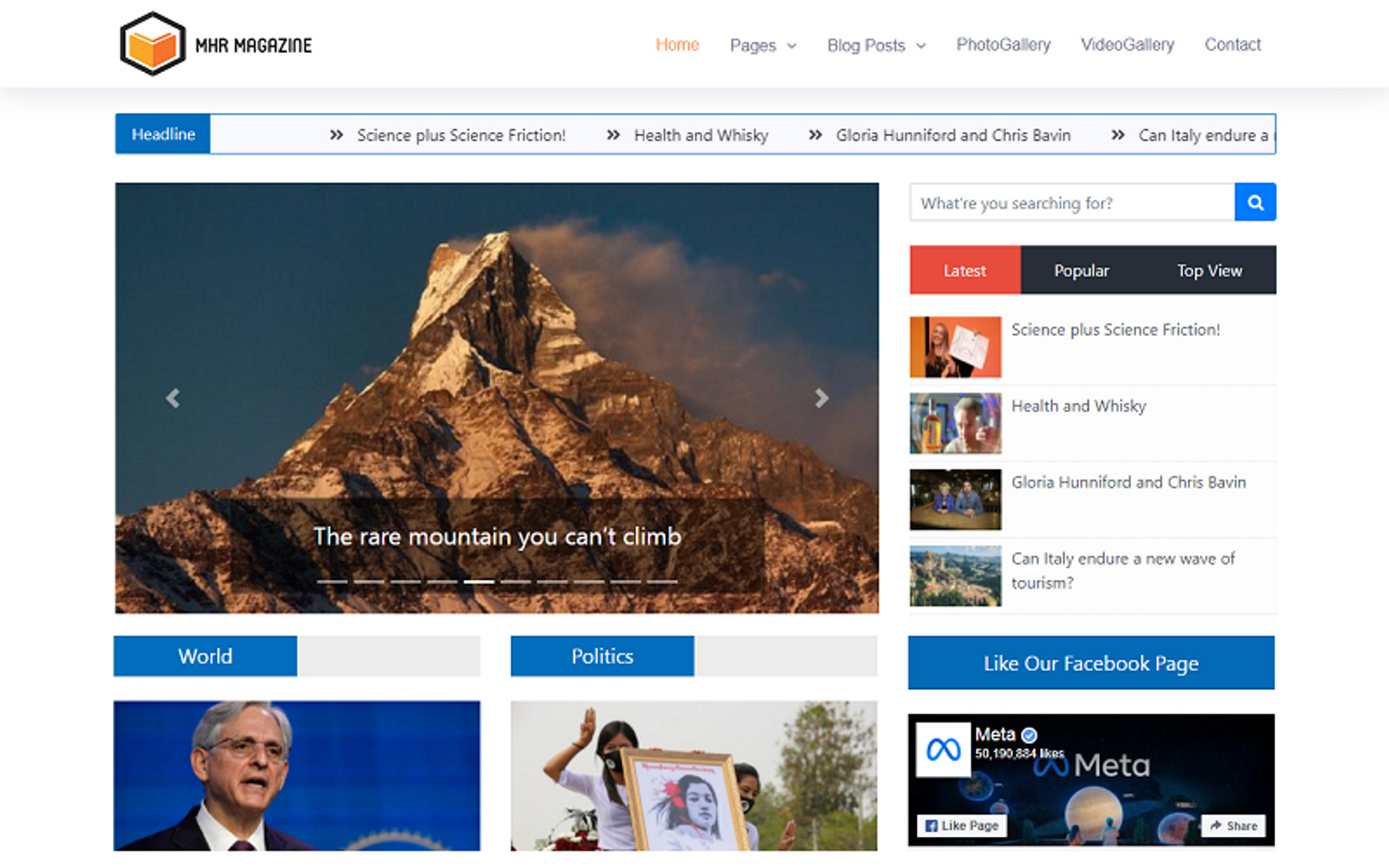1389x868 pixels.
Task: Click the Like Our Facebook Page button
Action: (x=1091, y=662)
